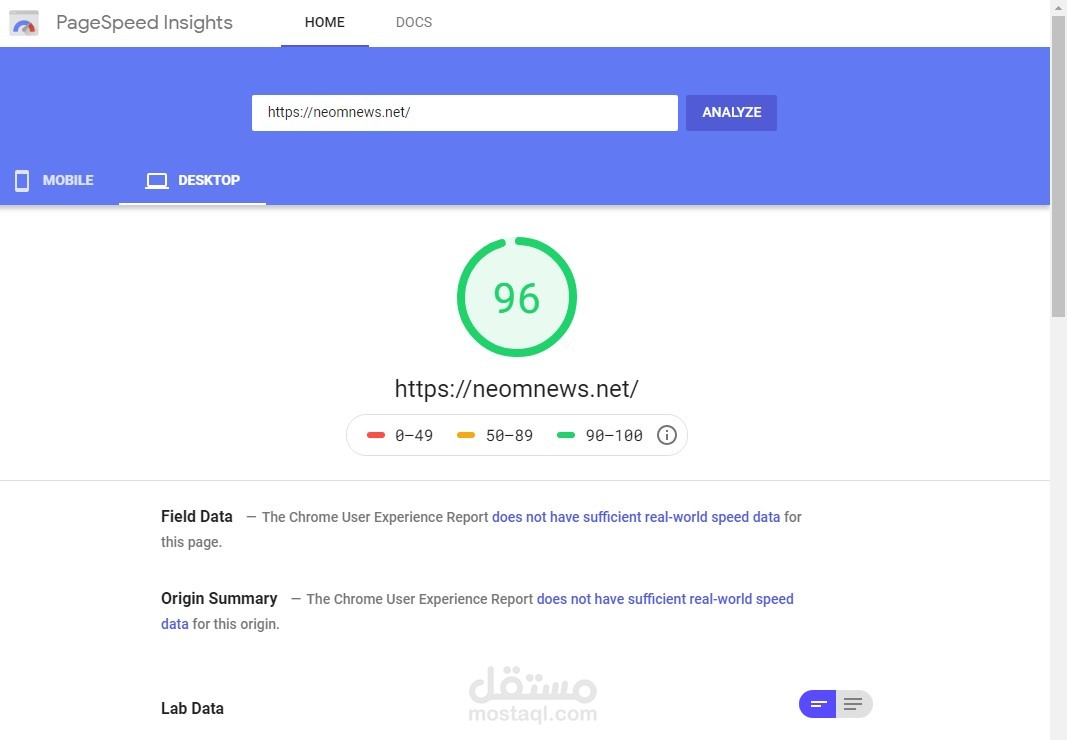Image resolution: width=1067 pixels, height=740 pixels.
Task: Switch to the MOBILE tab
Action: point(54,180)
